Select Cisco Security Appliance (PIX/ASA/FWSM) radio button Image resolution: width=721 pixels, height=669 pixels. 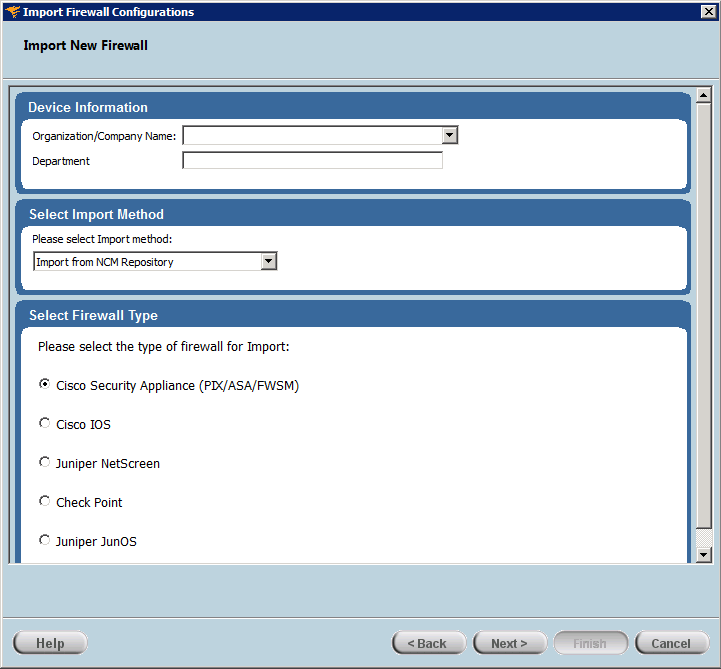tap(45, 384)
